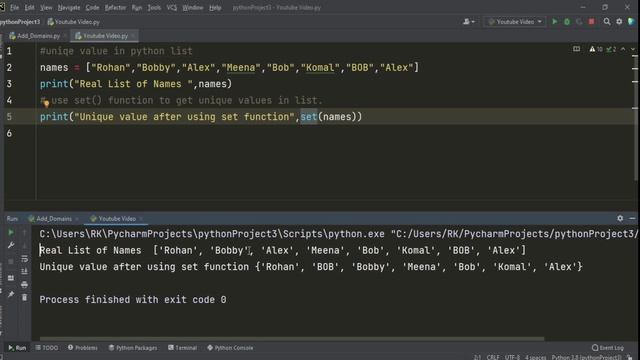This screenshot has height=360, width=640.
Task: Restore layout icon in the Run panel
Action: [11, 278]
